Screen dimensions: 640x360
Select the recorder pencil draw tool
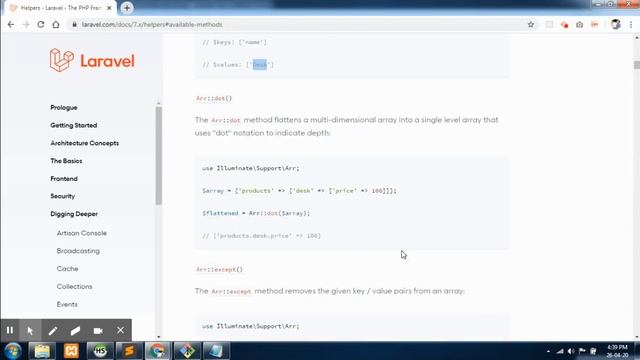pos(53,330)
